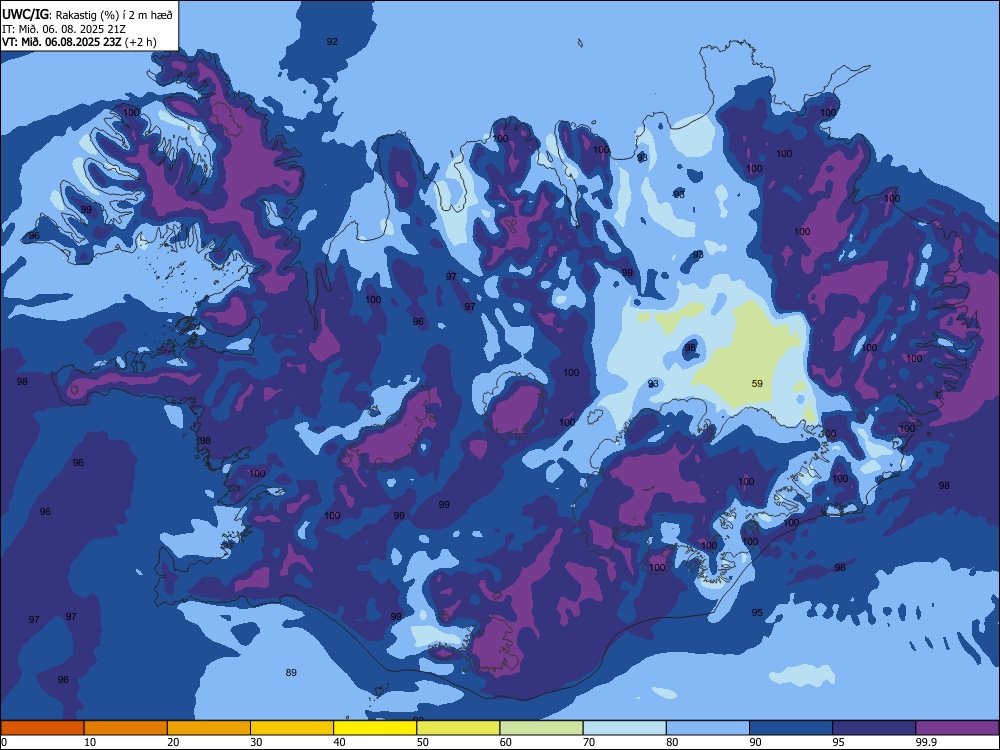Click the 95–99.9 indigo legend swatch
The image size is (1000, 750).
pyautogui.click(x=874, y=728)
